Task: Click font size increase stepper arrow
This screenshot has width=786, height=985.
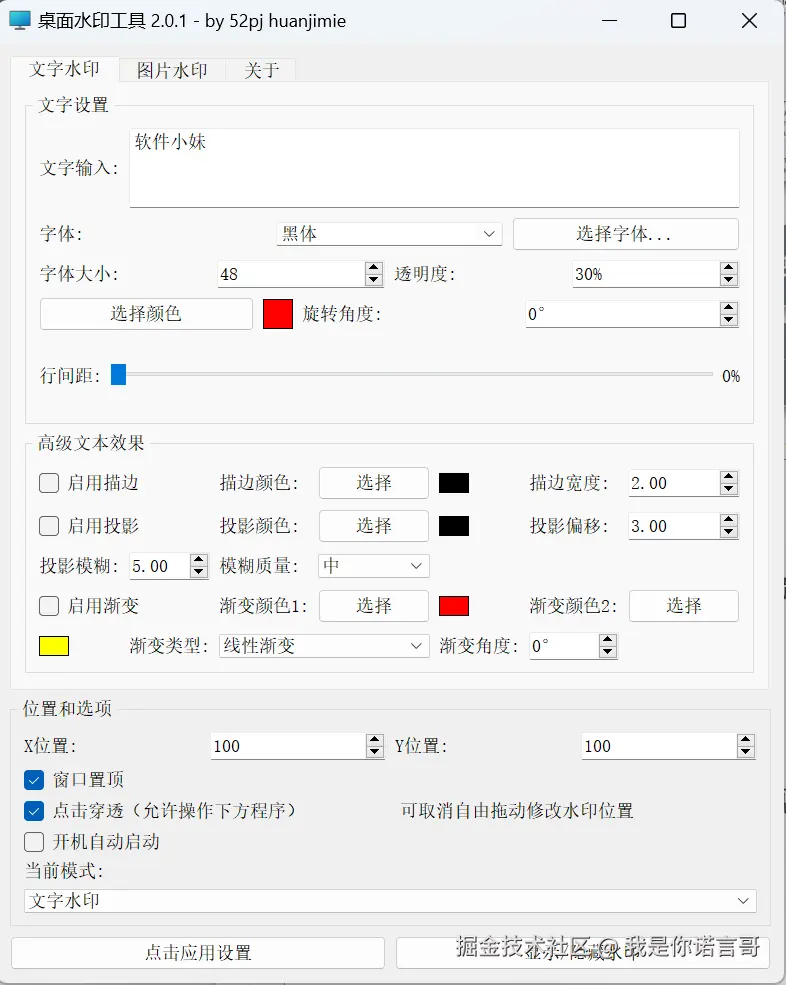Action: coord(374,268)
